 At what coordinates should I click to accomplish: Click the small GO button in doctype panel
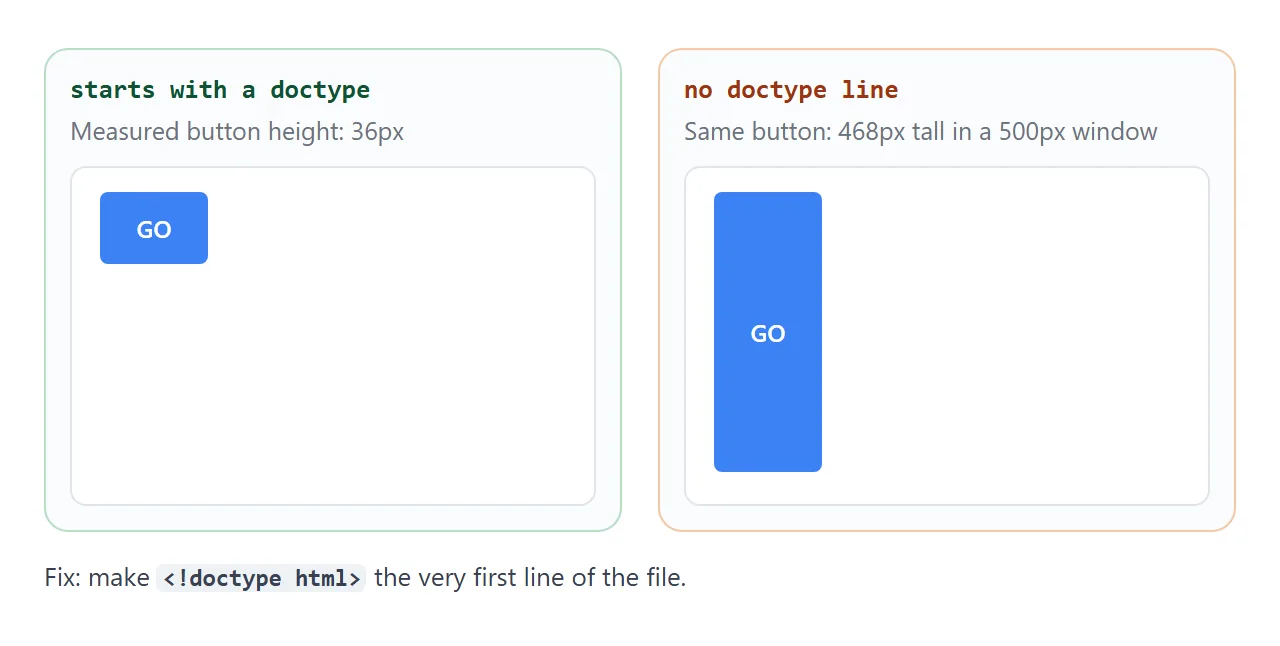point(154,228)
